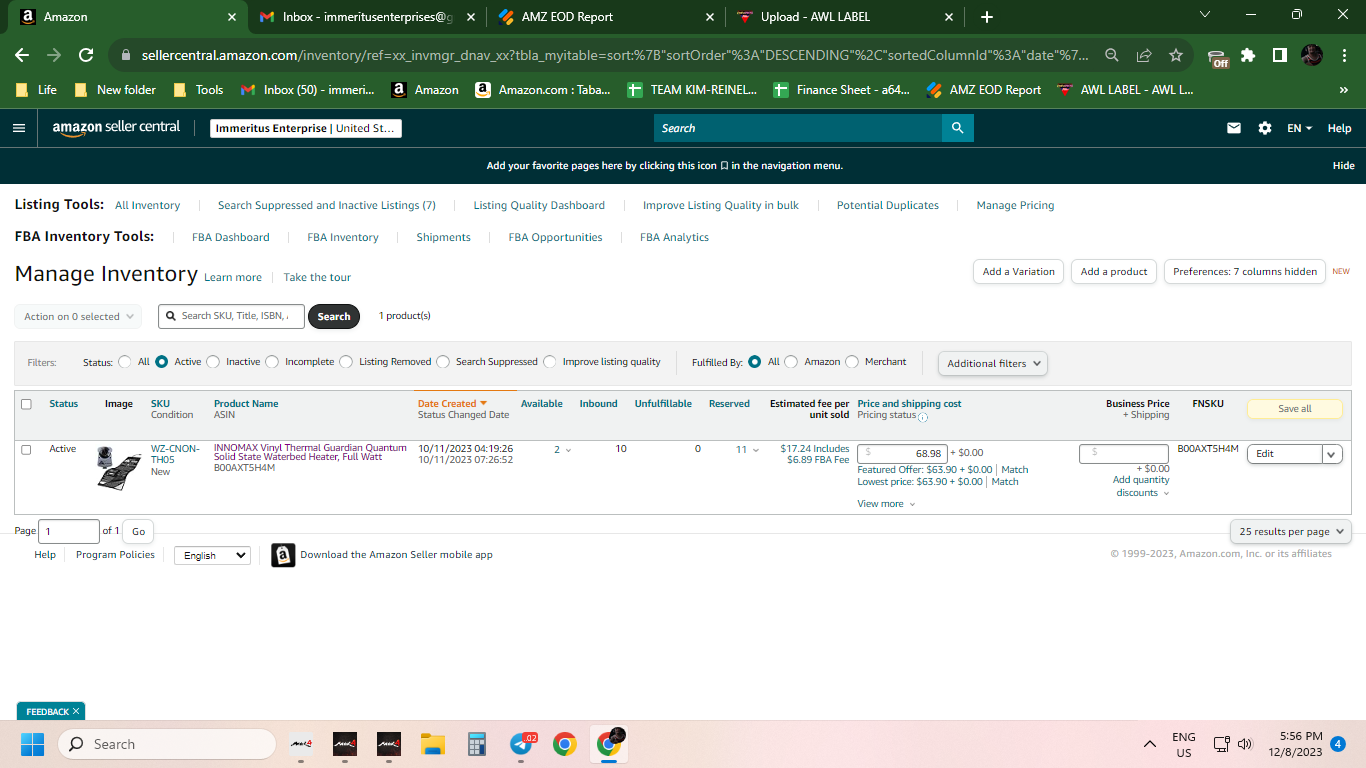
Task: Open Additional filters dropdown
Action: (993, 363)
